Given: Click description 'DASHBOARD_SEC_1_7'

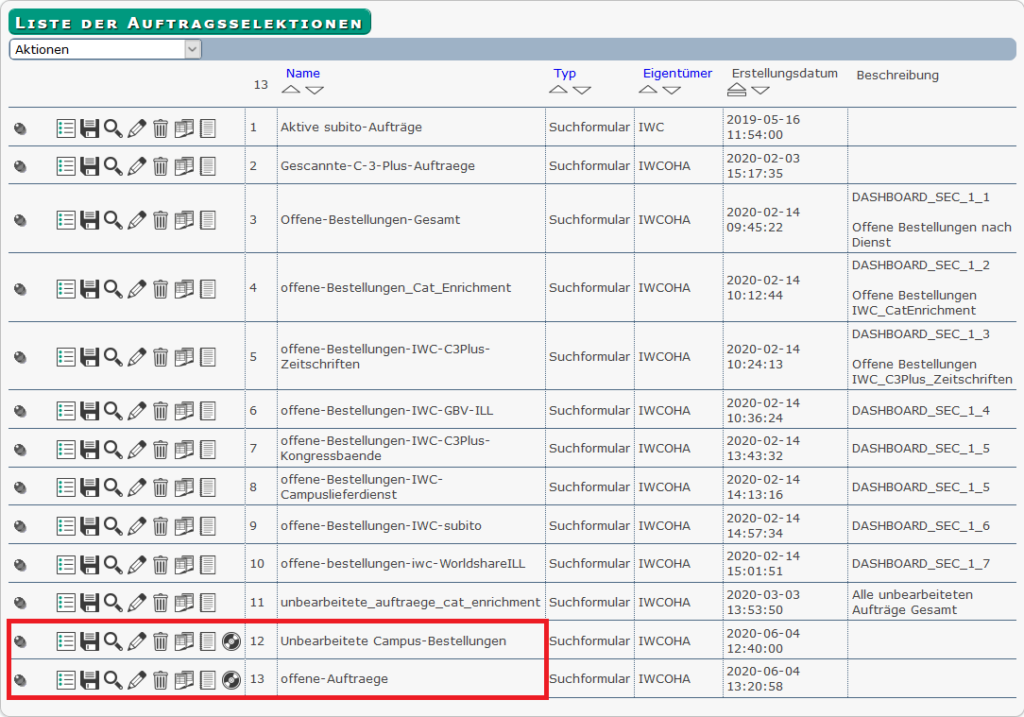Looking at the screenshot, I should (921, 564).
